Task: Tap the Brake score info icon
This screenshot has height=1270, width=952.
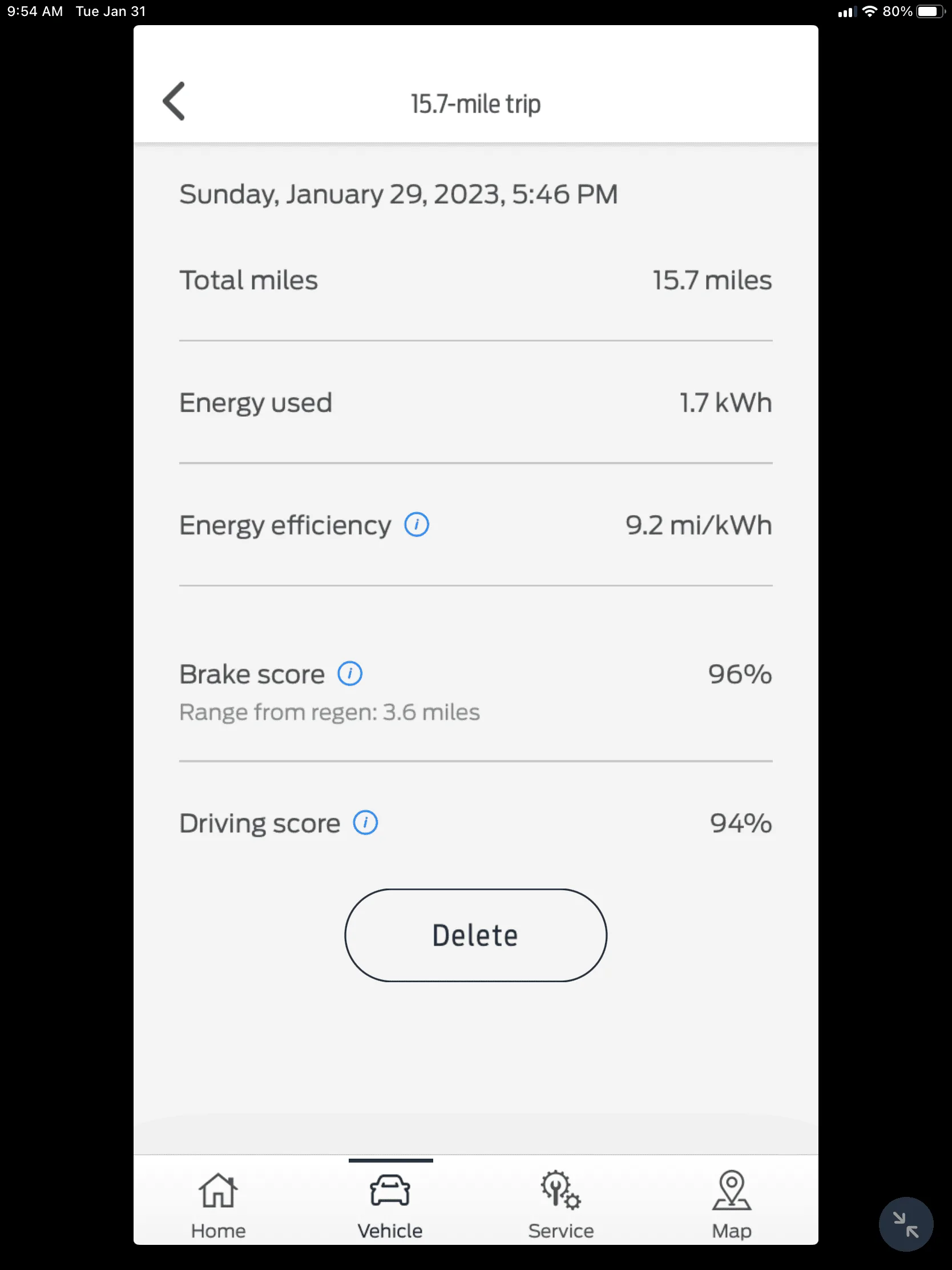Action: (349, 673)
